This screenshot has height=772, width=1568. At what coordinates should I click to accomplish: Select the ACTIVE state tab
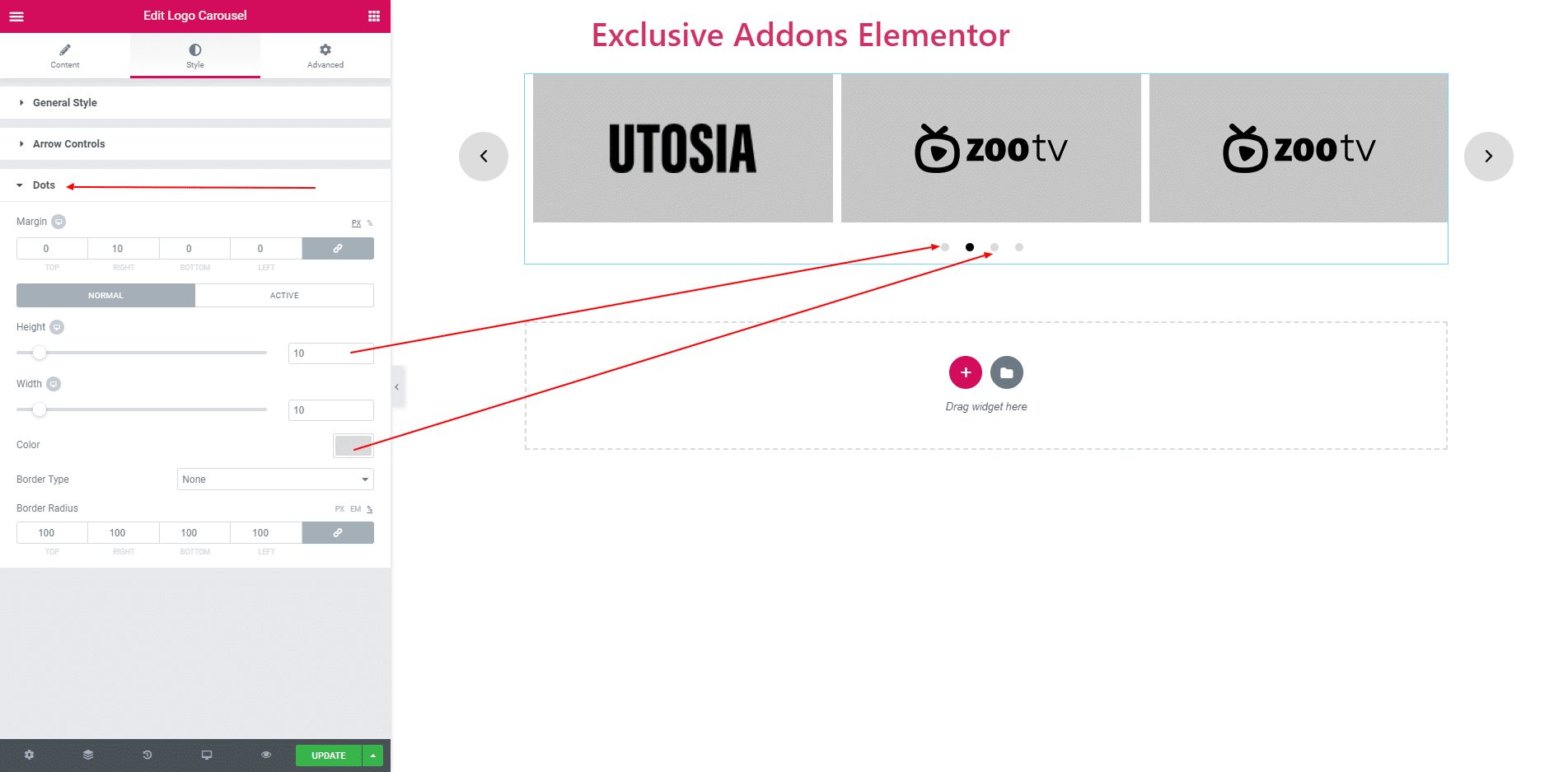tap(284, 295)
